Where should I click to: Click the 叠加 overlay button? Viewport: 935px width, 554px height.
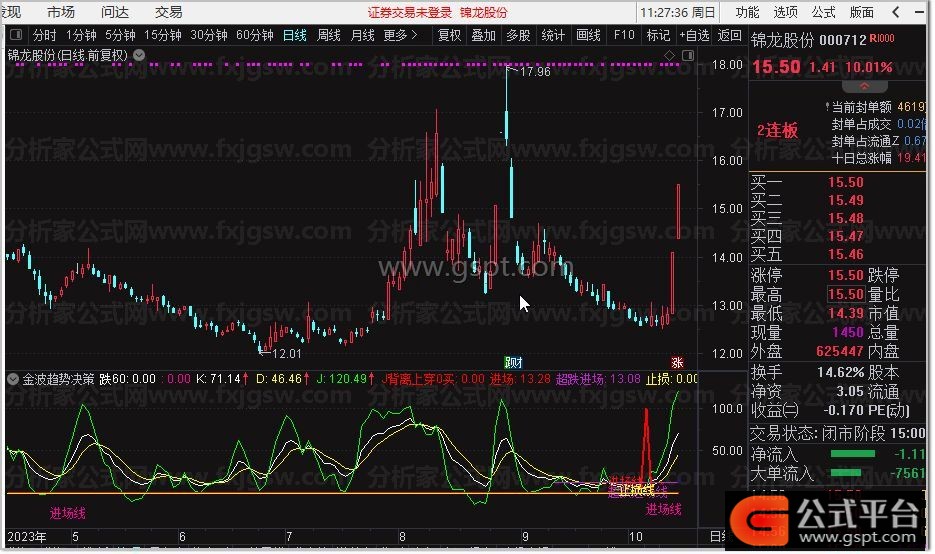(484, 35)
